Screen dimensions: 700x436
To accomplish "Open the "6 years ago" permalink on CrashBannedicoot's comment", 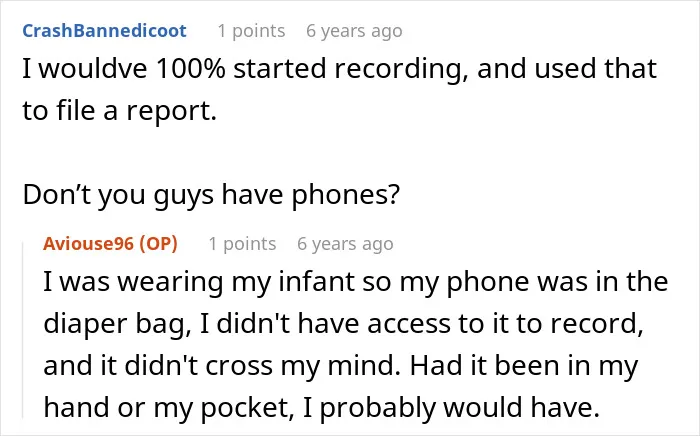I will tap(354, 31).
